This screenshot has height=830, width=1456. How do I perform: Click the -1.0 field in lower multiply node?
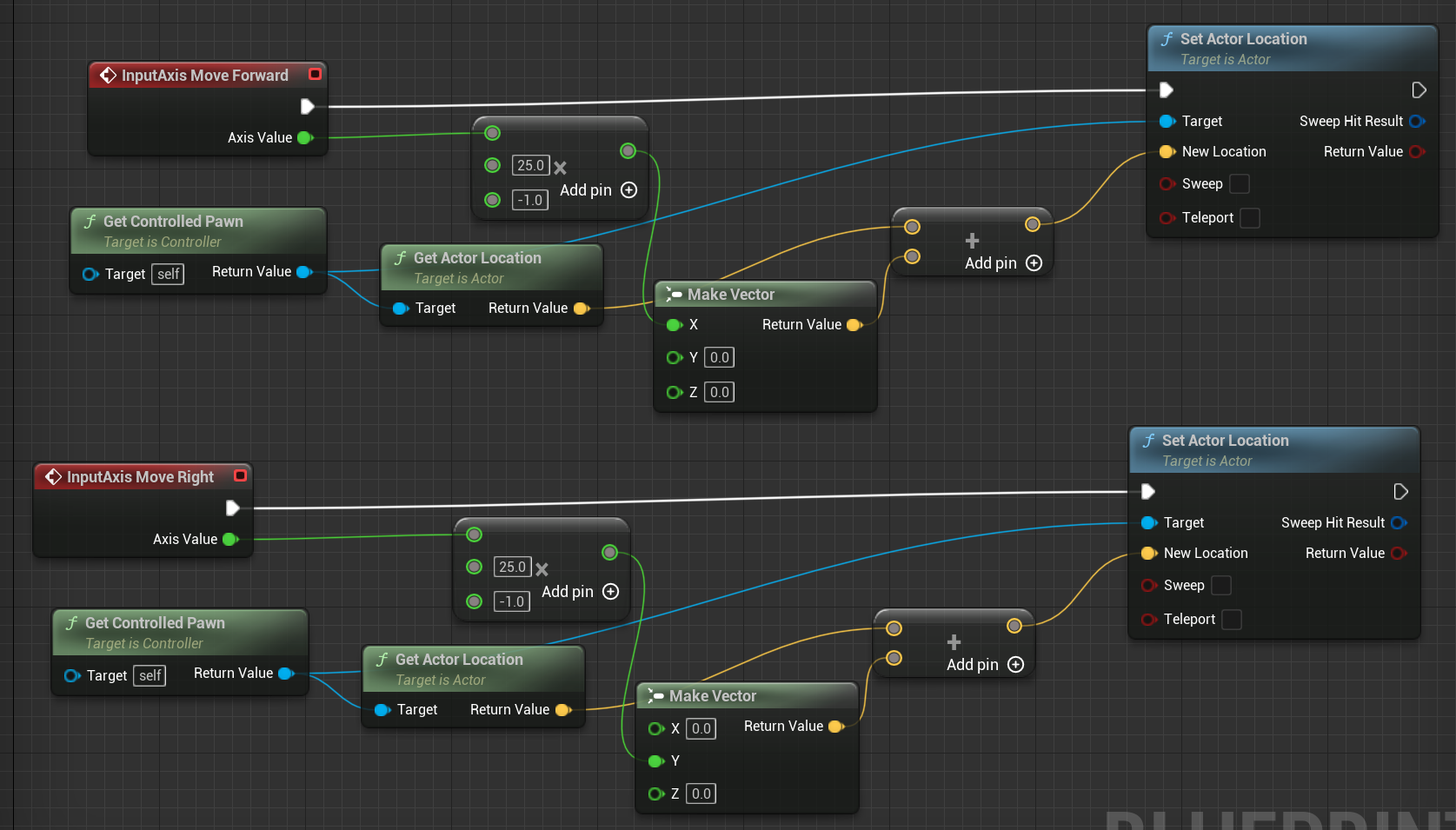512,601
